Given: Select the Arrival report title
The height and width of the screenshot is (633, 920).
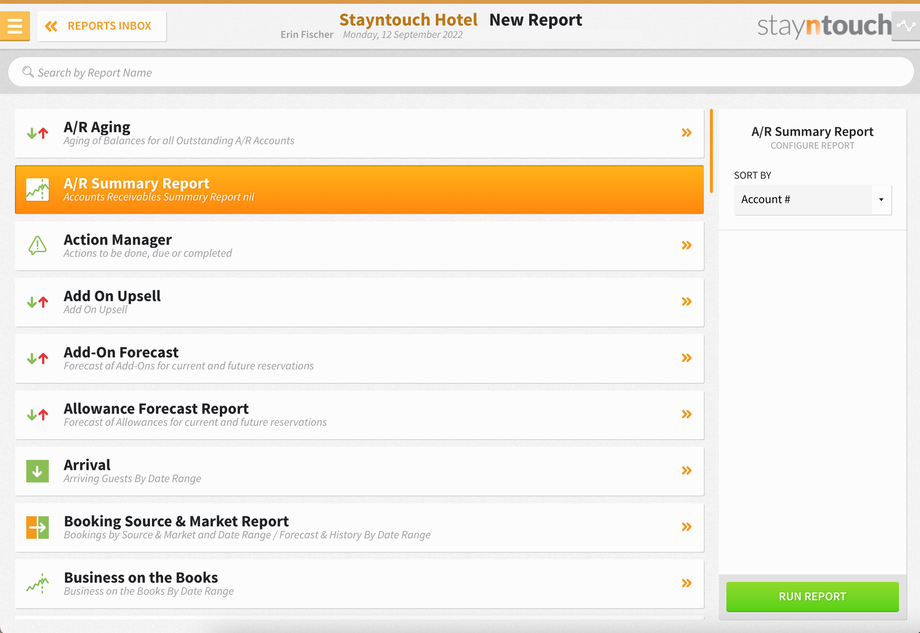Looking at the screenshot, I should coord(87,465).
